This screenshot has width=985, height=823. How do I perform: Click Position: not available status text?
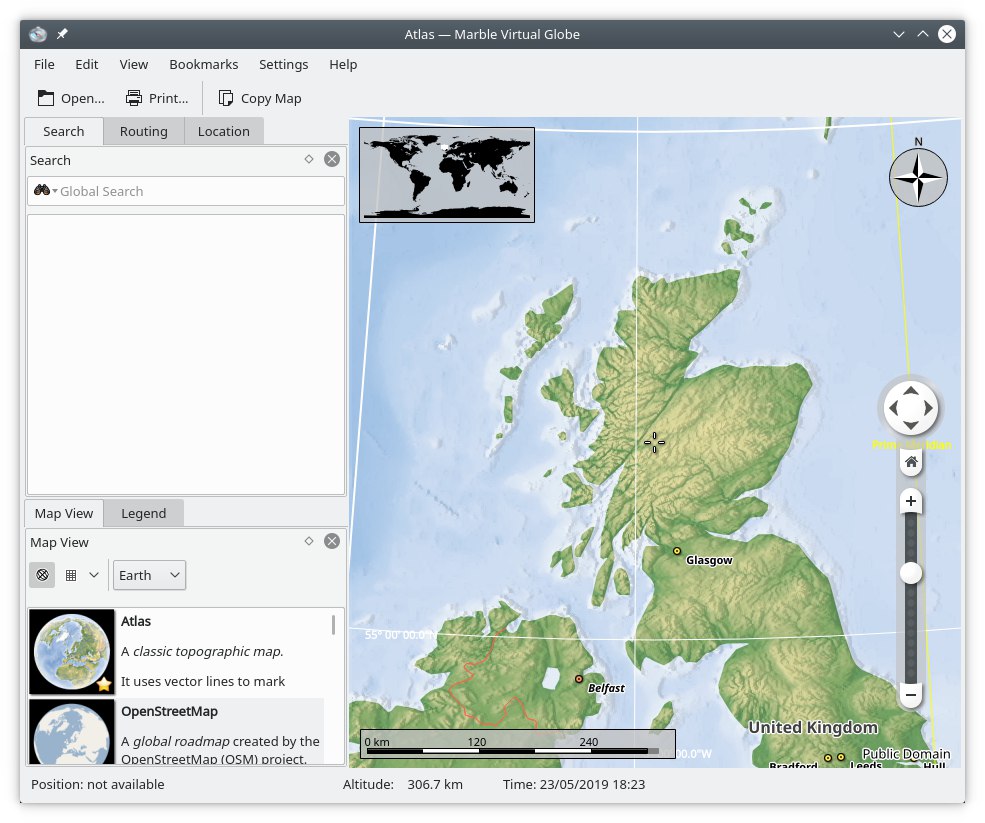97,784
